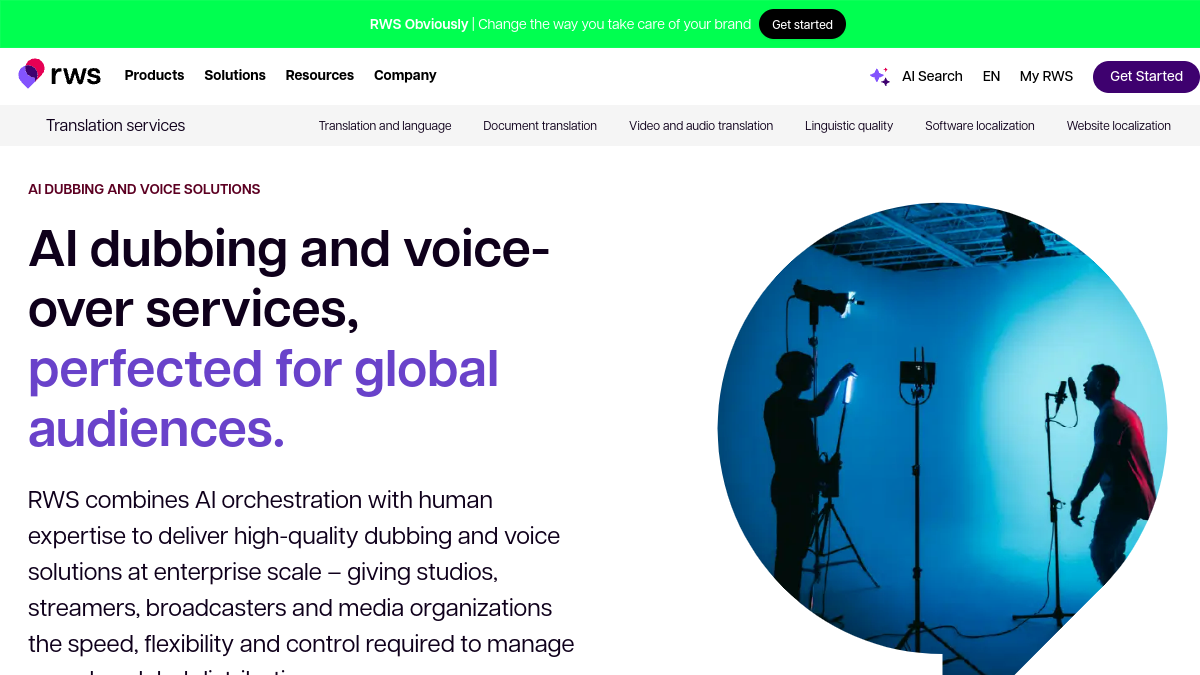
Task: Click the purple Get Started button
Action: click(1146, 76)
